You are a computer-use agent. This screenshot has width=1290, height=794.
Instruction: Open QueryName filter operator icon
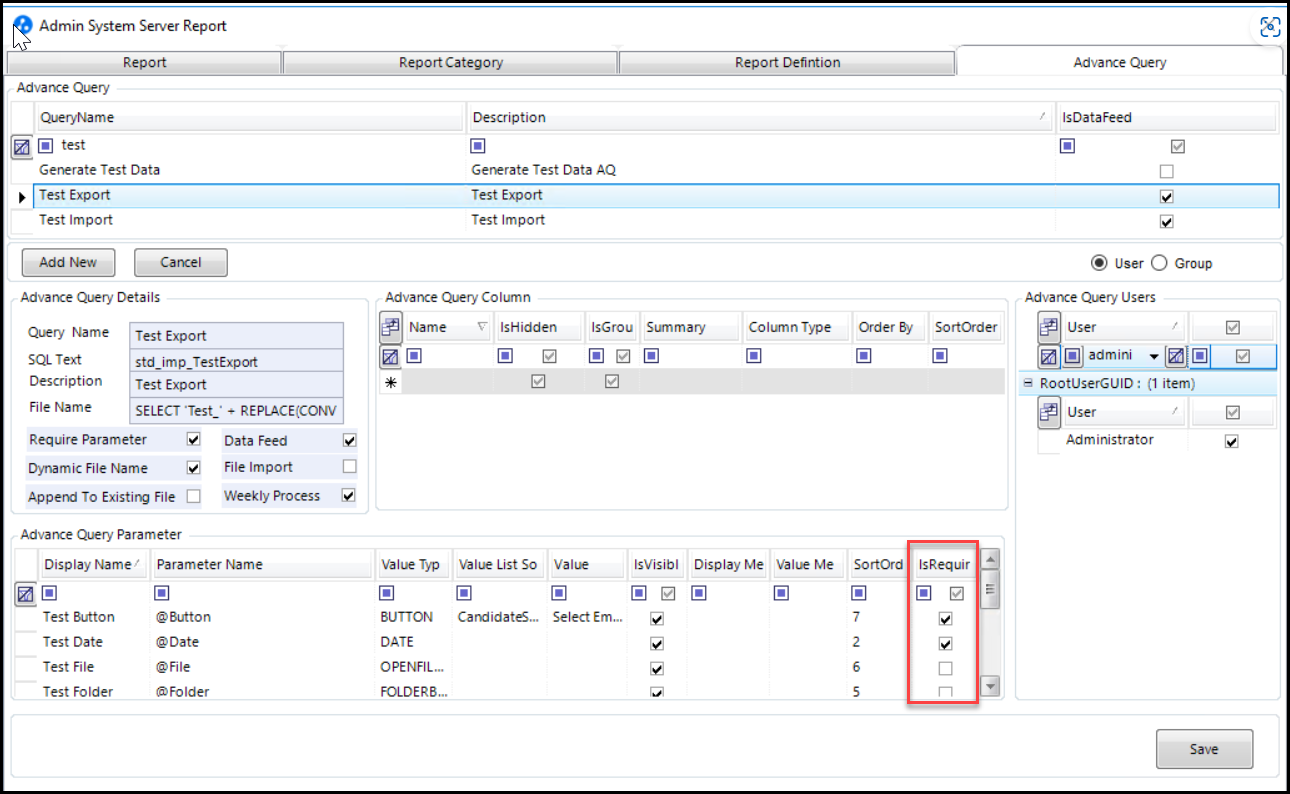click(x=46, y=146)
